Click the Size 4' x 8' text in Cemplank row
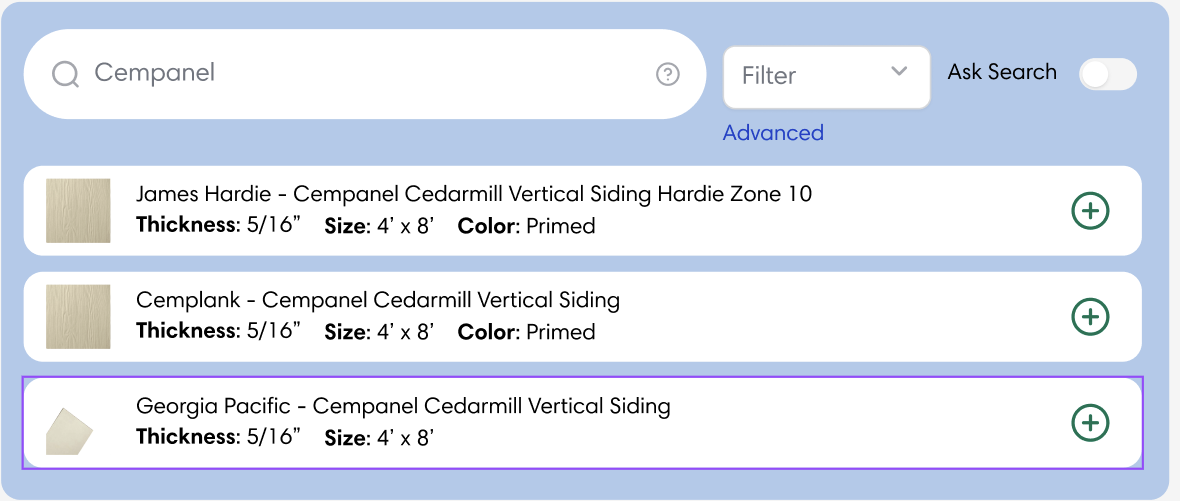 pyautogui.click(x=379, y=332)
